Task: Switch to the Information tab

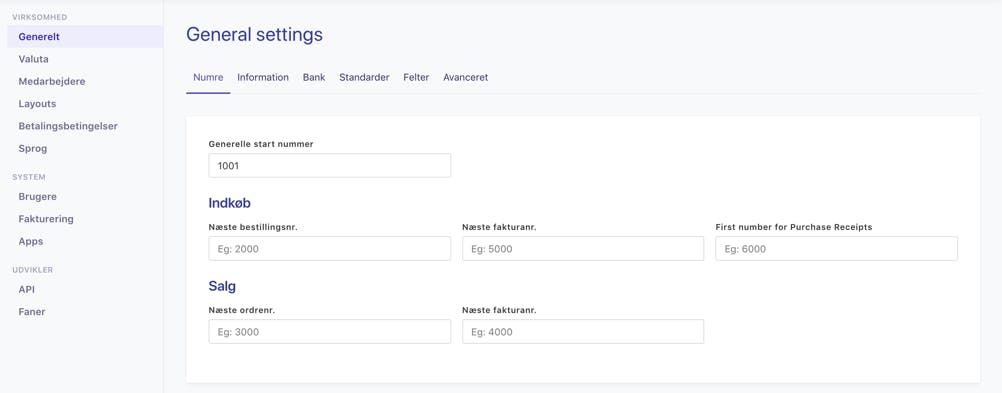Action: click(x=263, y=77)
